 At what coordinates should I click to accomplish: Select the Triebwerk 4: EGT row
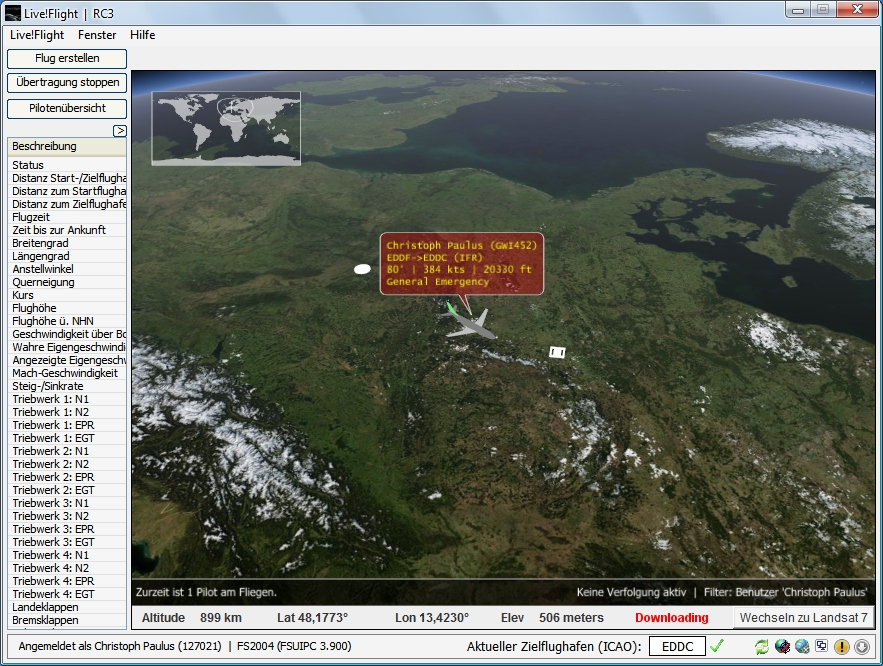67,594
